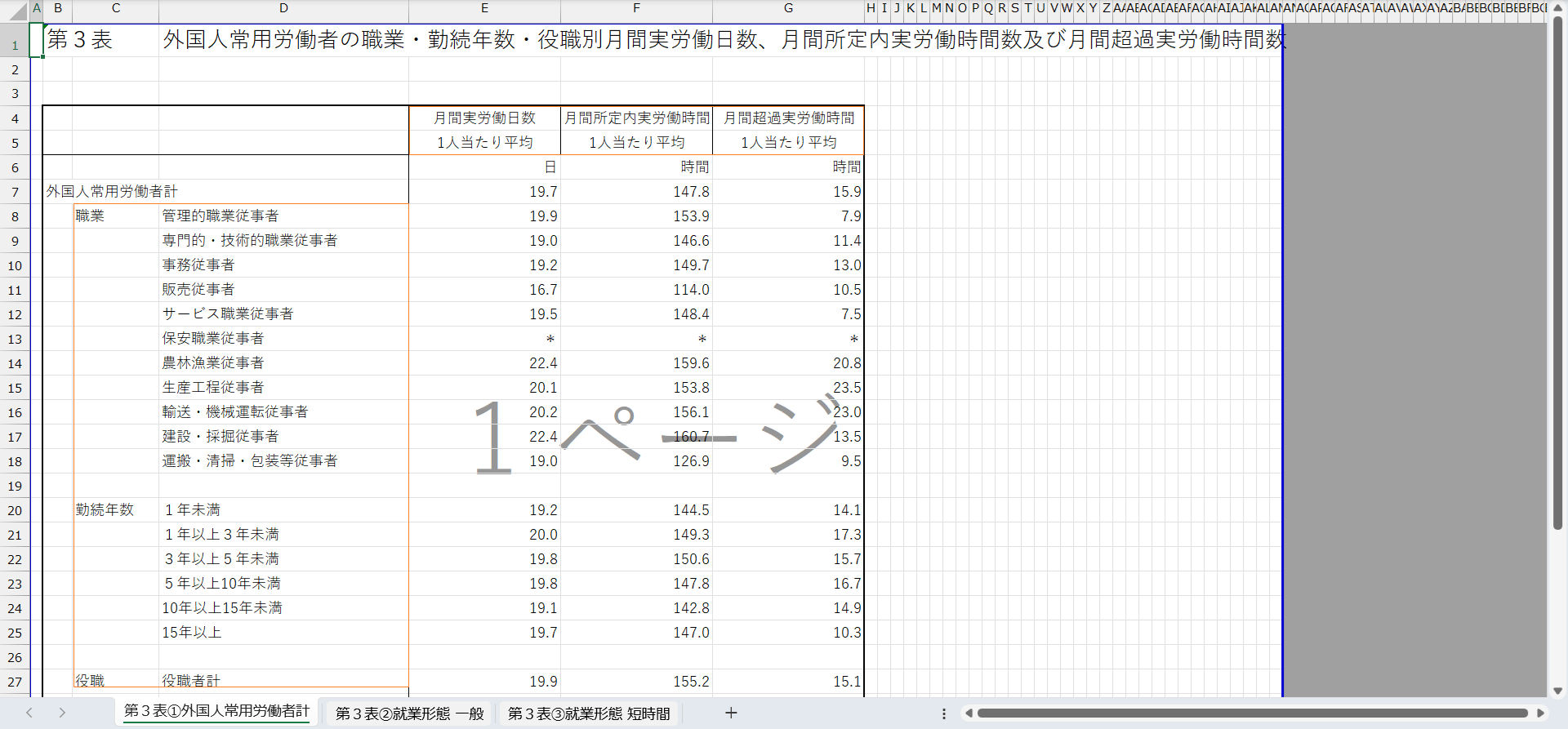Select the 第3表①外国人常用労働者計 sheet tab
The width and height of the screenshot is (1568, 729).
coord(216,712)
